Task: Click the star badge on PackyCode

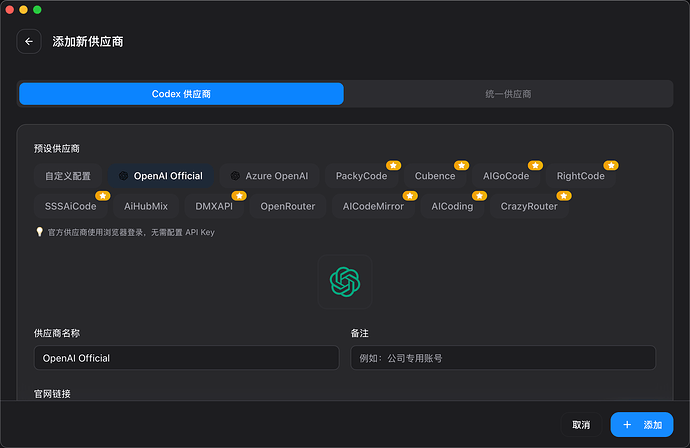Action: tap(393, 165)
